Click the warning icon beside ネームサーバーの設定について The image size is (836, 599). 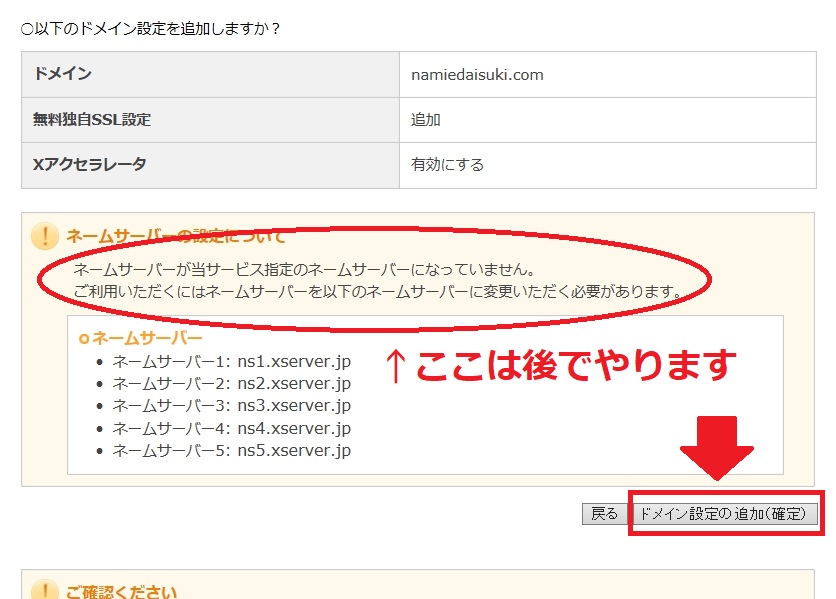click(45, 236)
